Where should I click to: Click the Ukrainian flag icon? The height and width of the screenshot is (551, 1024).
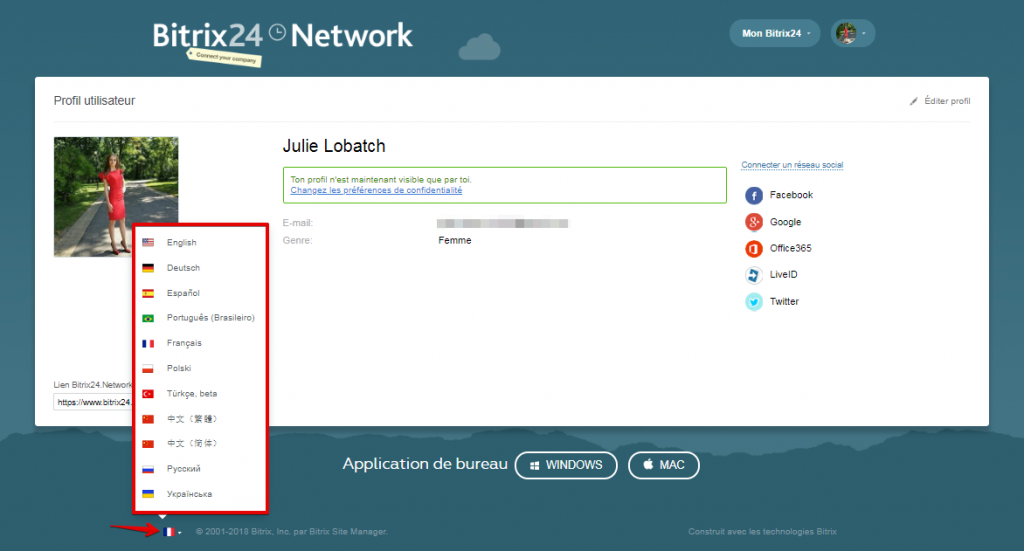pos(148,494)
